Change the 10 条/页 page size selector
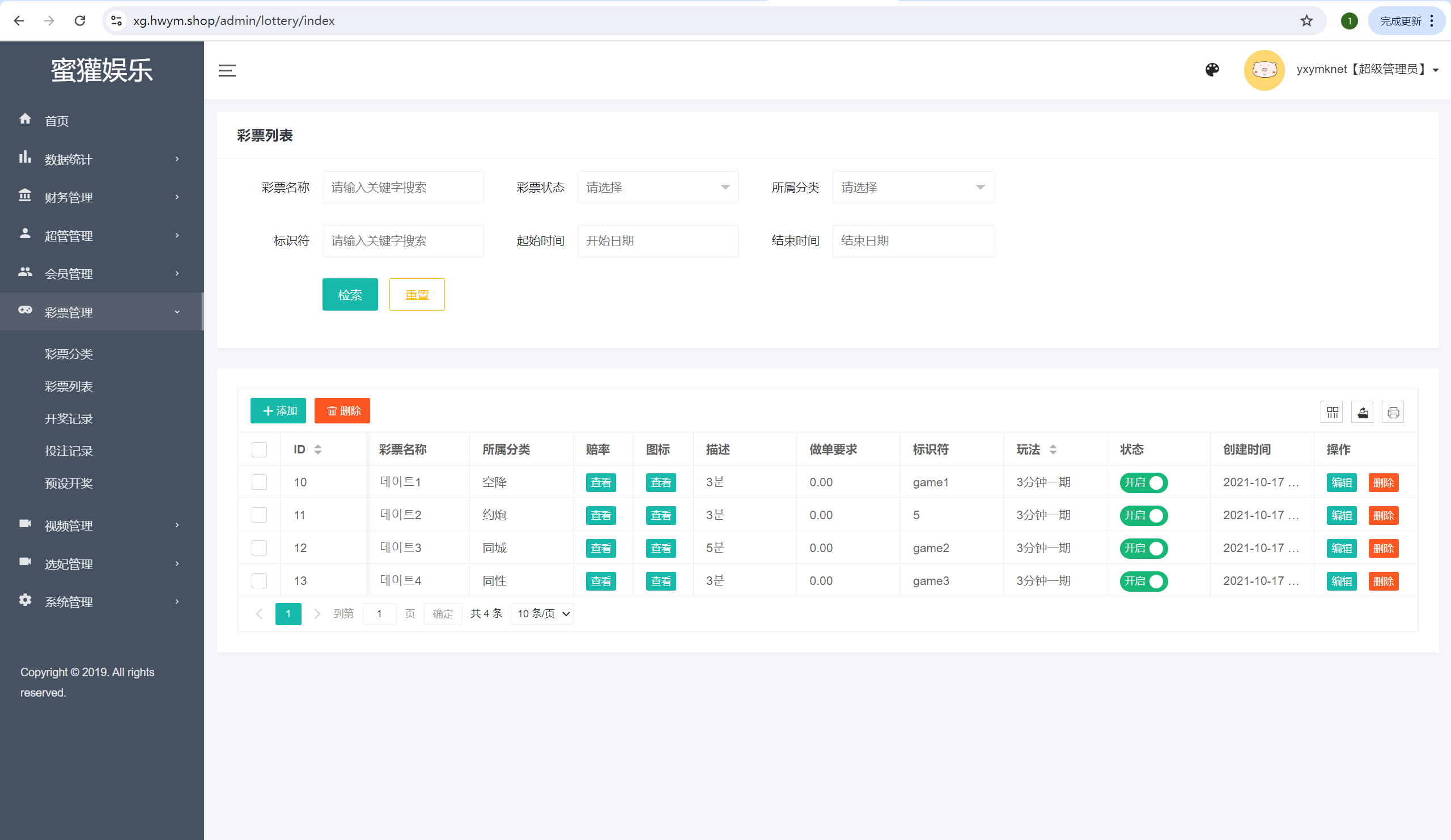Viewport: 1451px width, 840px height. (x=543, y=614)
